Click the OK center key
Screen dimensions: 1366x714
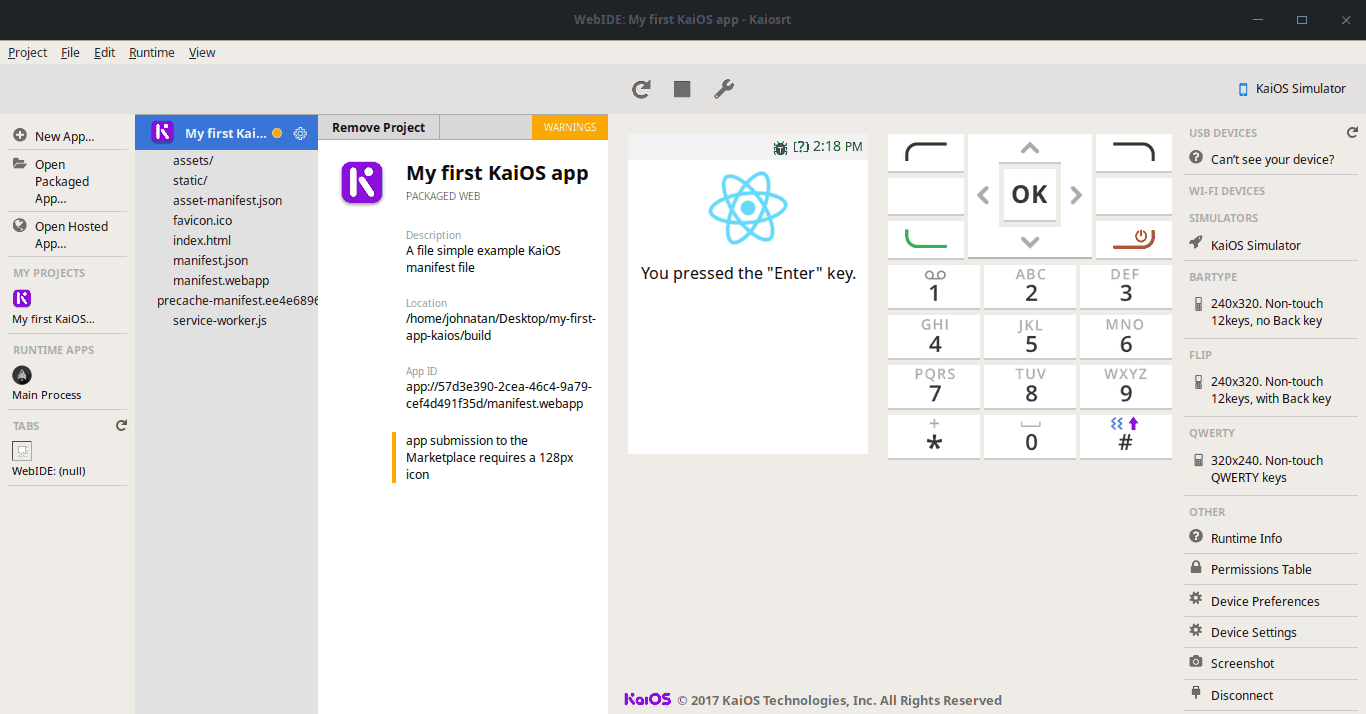click(1029, 195)
